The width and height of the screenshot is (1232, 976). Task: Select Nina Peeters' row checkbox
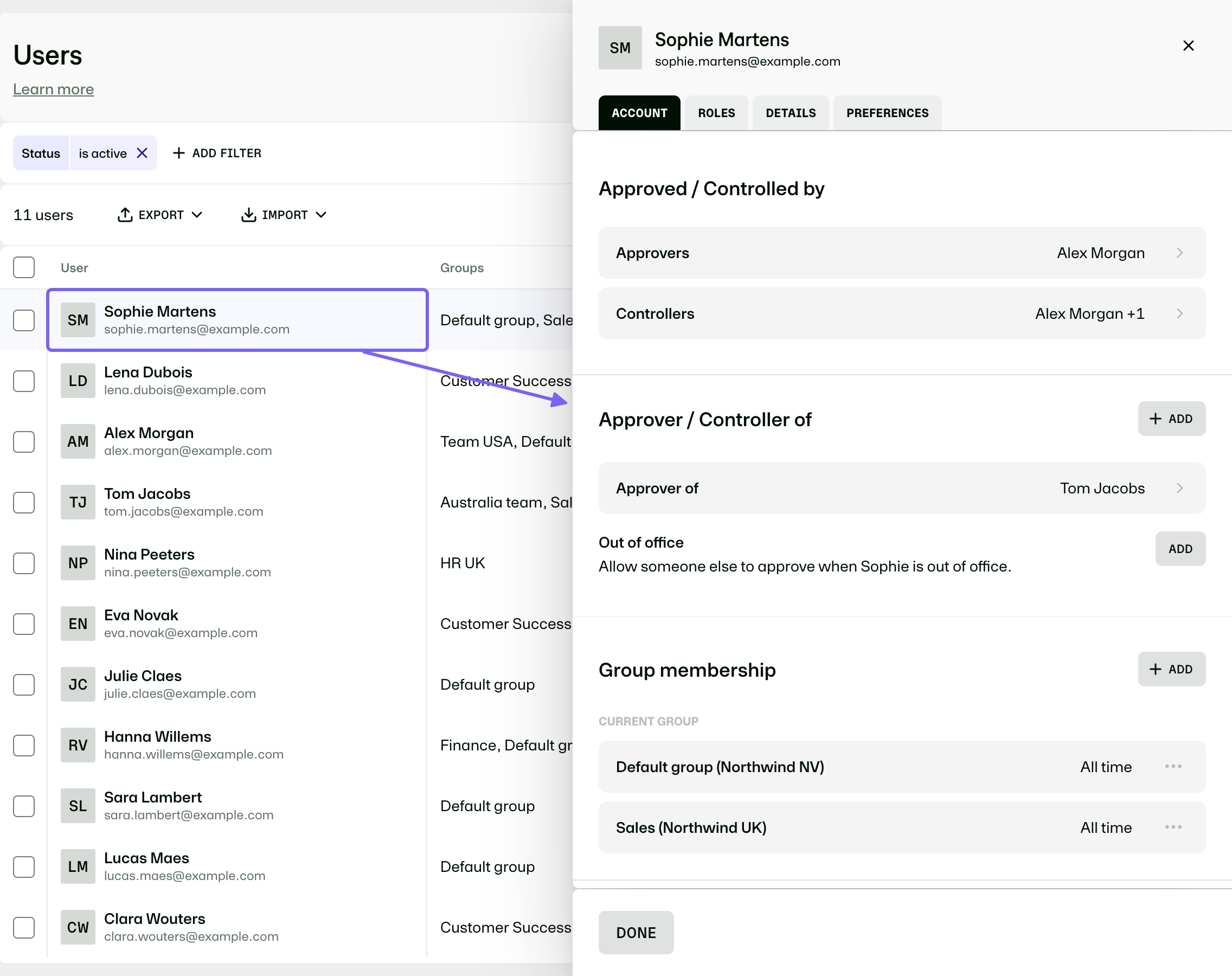tap(24, 563)
